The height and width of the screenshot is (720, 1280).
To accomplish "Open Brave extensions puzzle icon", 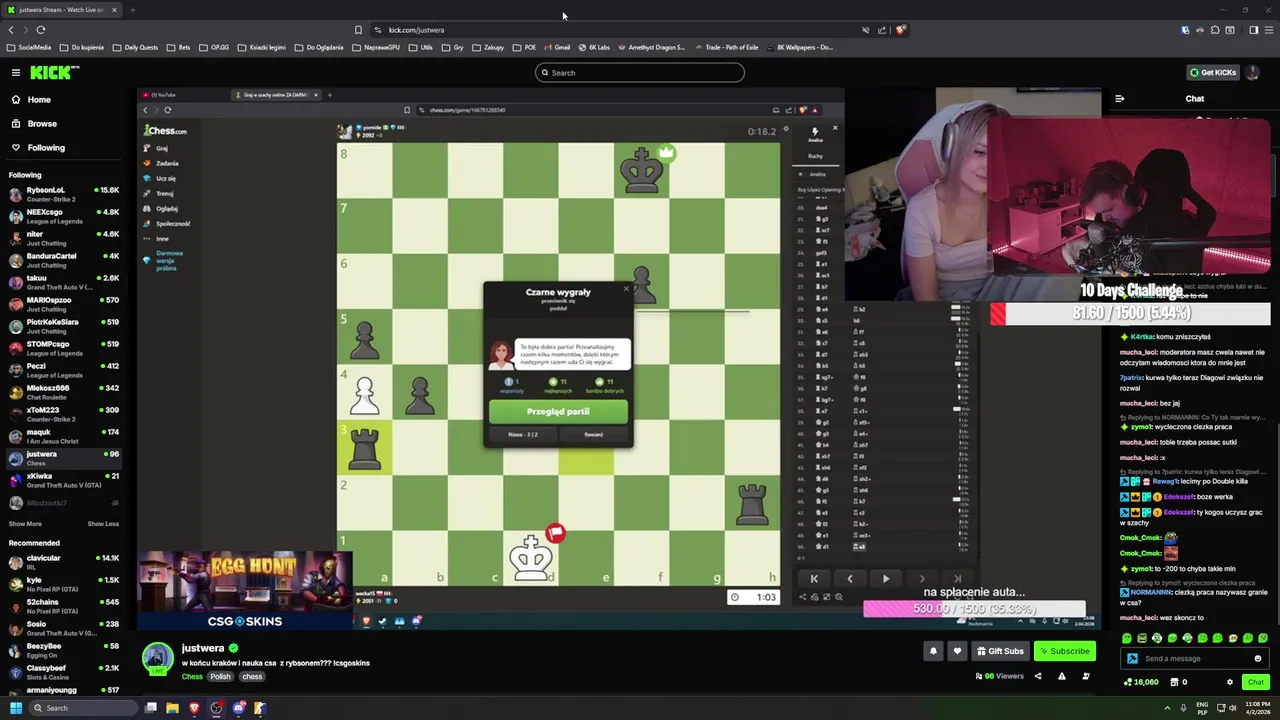I will point(1215,30).
